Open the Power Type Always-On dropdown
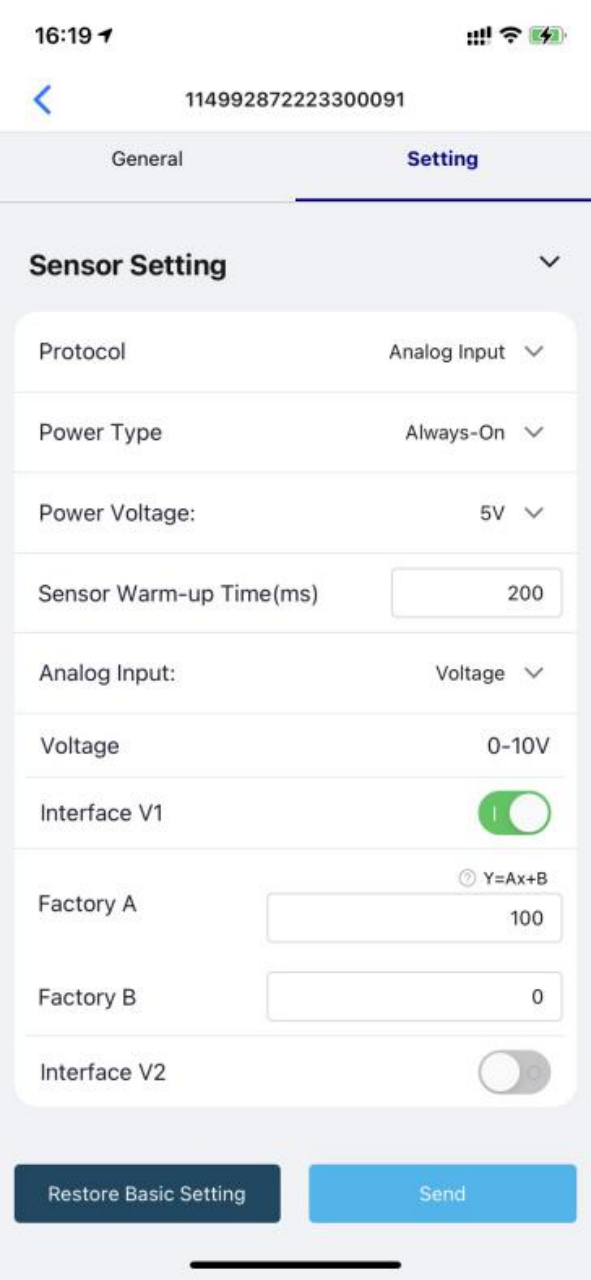Viewport: 591px width, 1280px height. [x=474, y=433]
